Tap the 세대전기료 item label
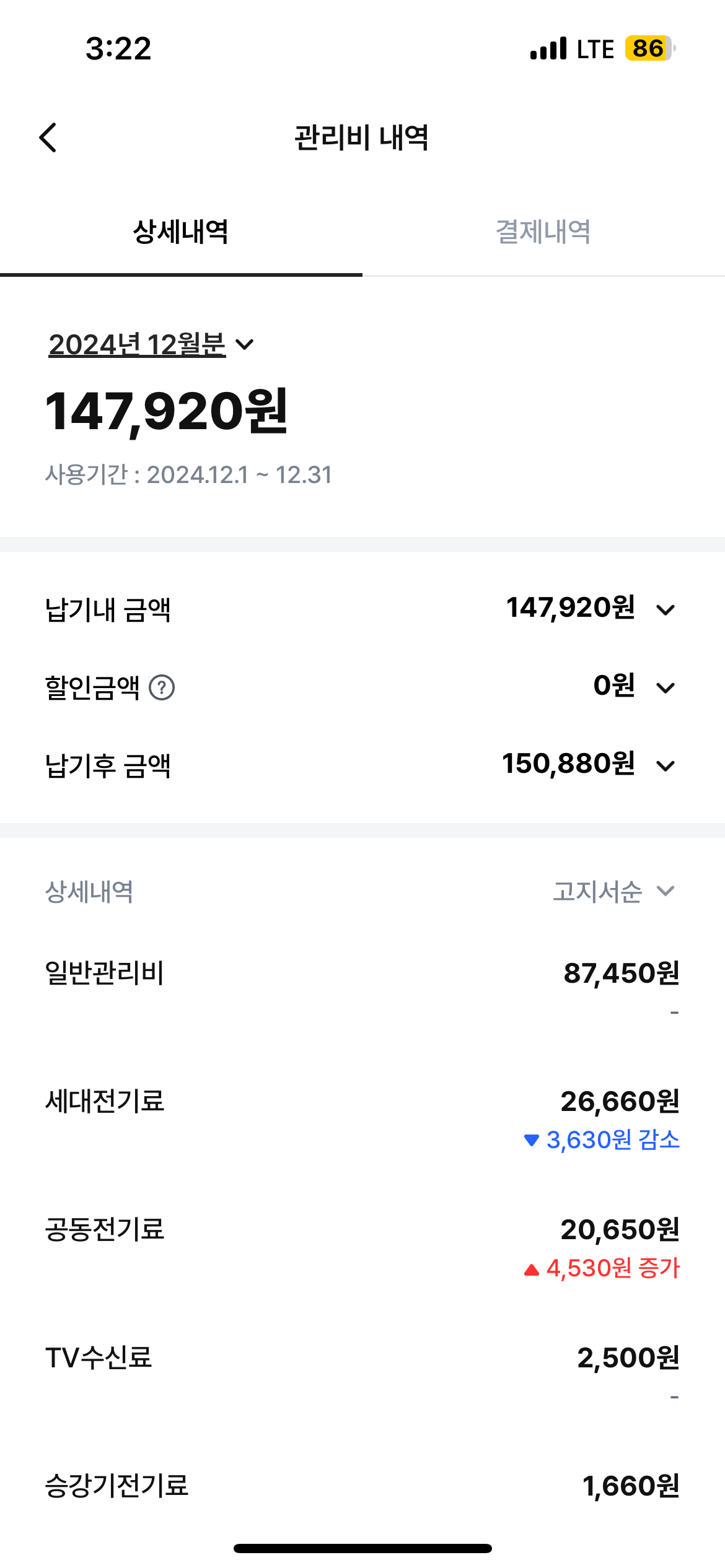 [105, 1101]
